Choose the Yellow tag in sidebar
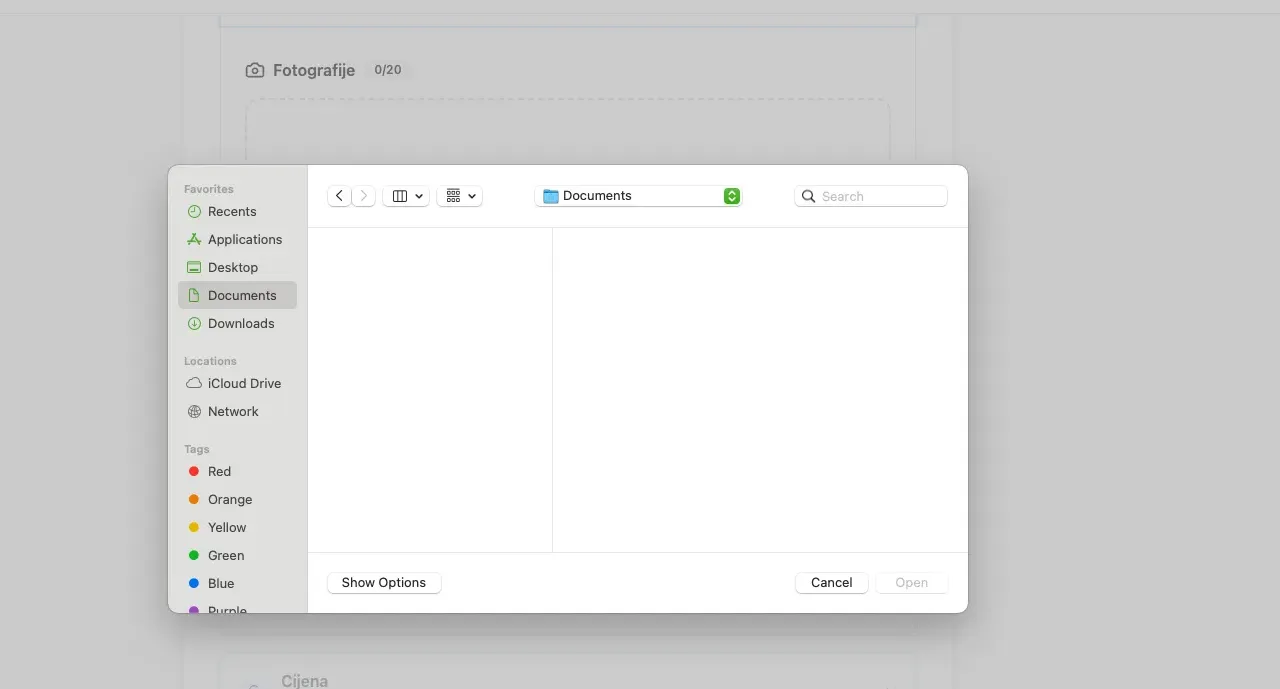The image size is (1280, 689). pyautogui.click(x=226, y=528)
